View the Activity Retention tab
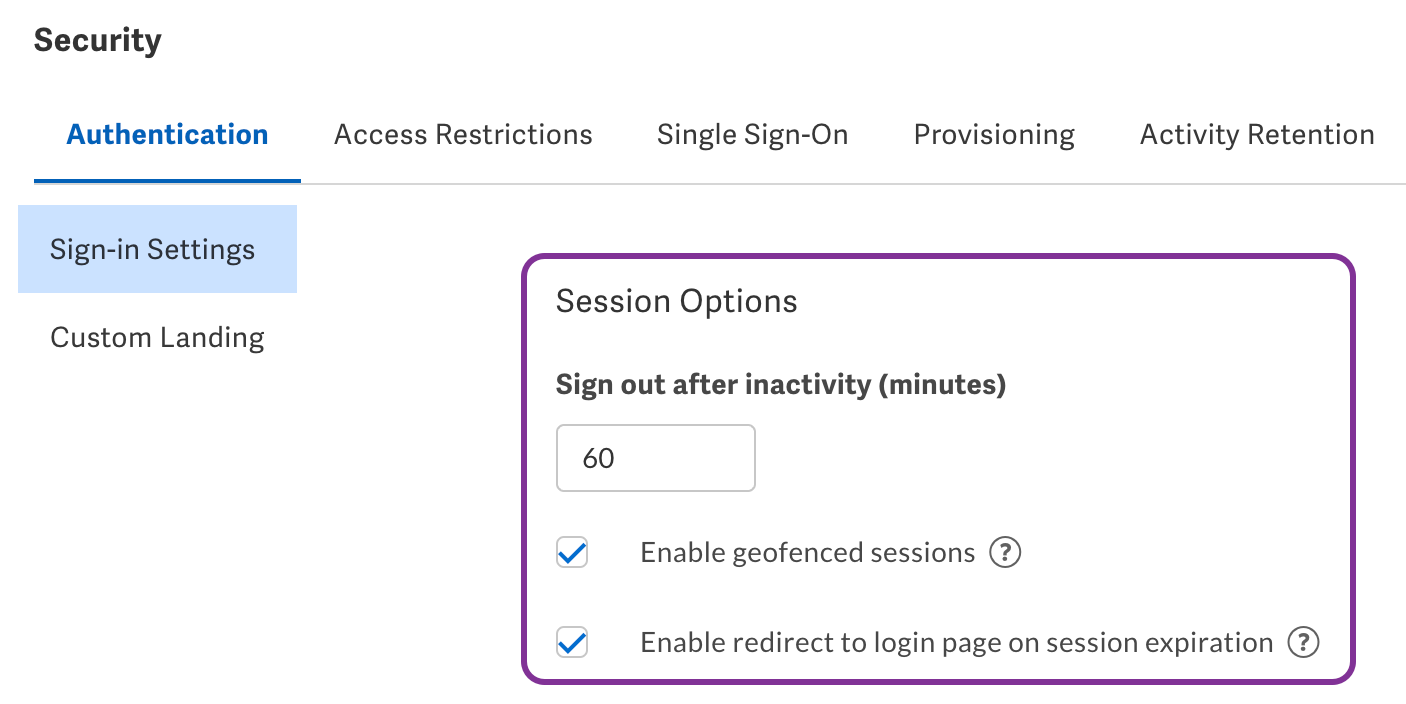Image resolution: width=1406 pixels, height=704 pixels. [x=1255, y=134]
